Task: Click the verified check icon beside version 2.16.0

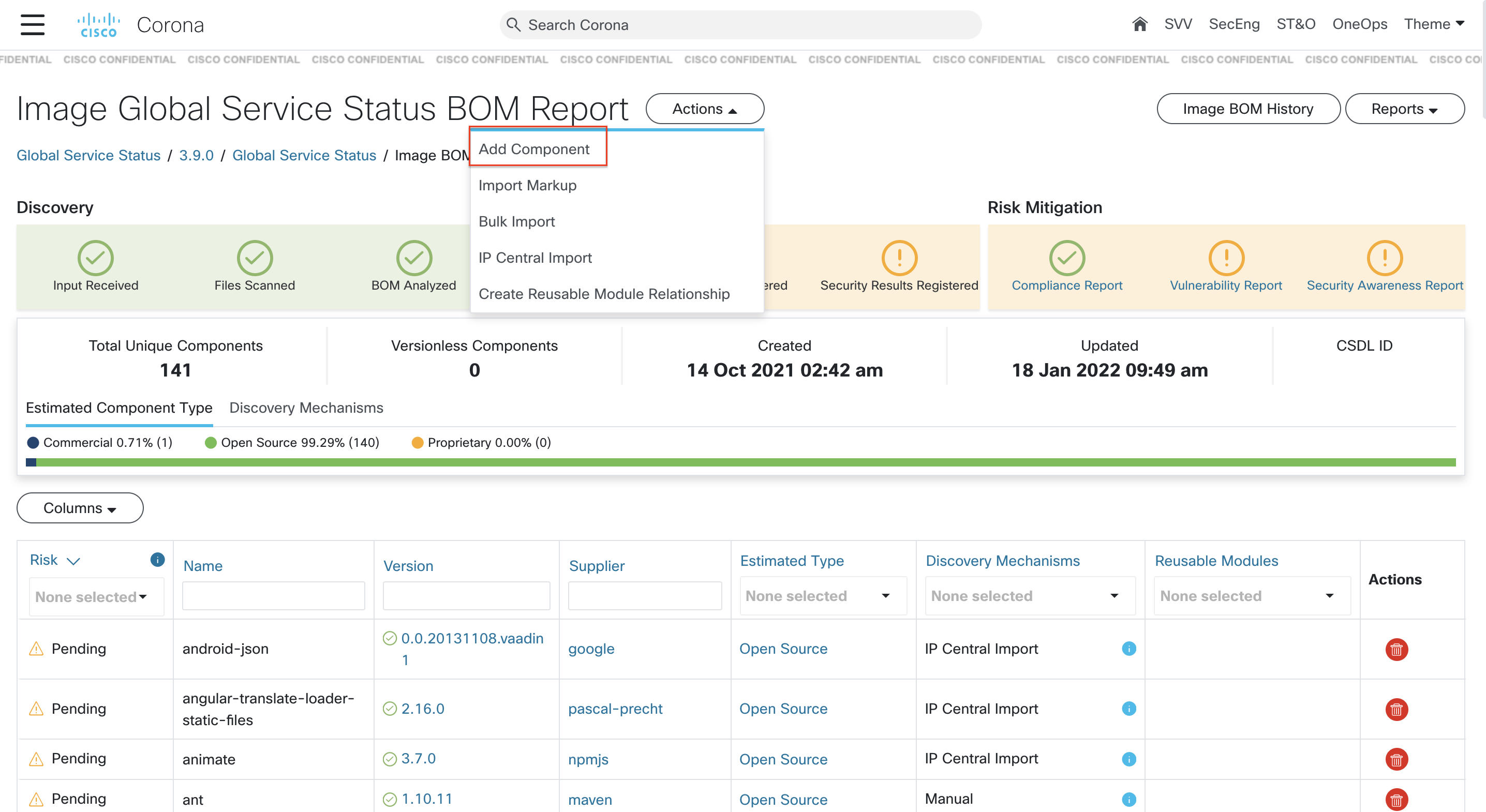Action: (390, 709)
